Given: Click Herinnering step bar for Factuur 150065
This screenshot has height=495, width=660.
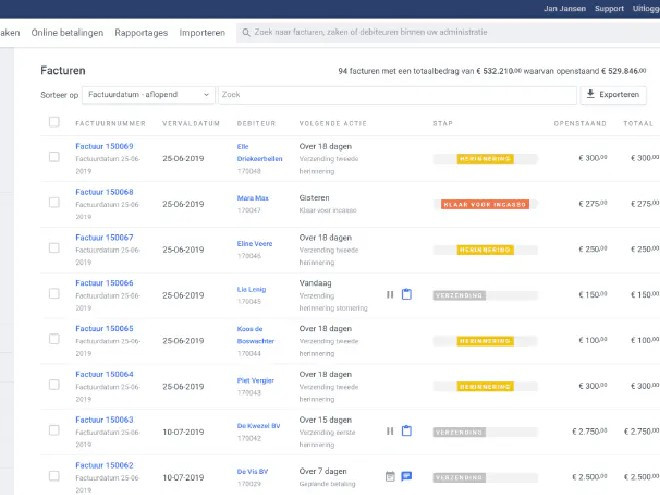Looking at the screenshot, I should 485,341.
